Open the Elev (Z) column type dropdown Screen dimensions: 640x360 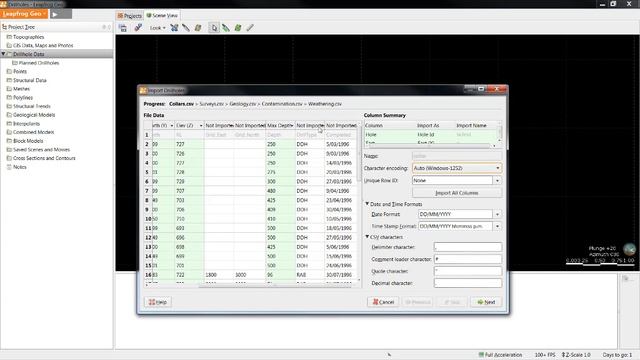pos(201,125)
